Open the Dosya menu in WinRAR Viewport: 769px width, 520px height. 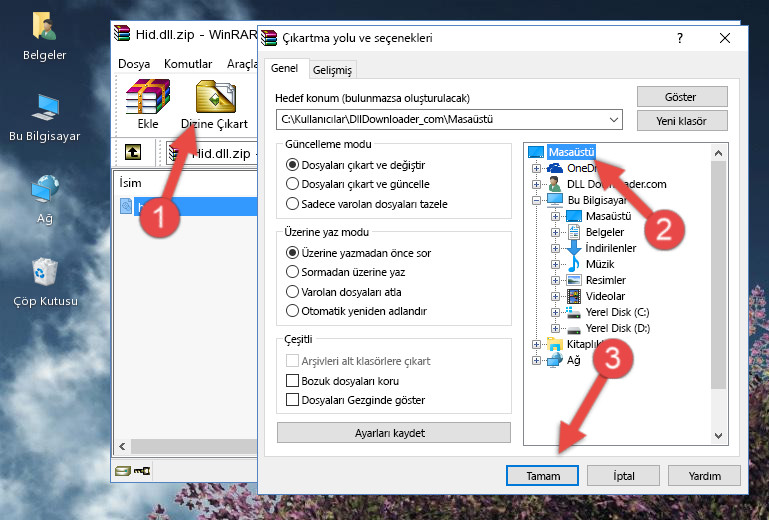134,64
